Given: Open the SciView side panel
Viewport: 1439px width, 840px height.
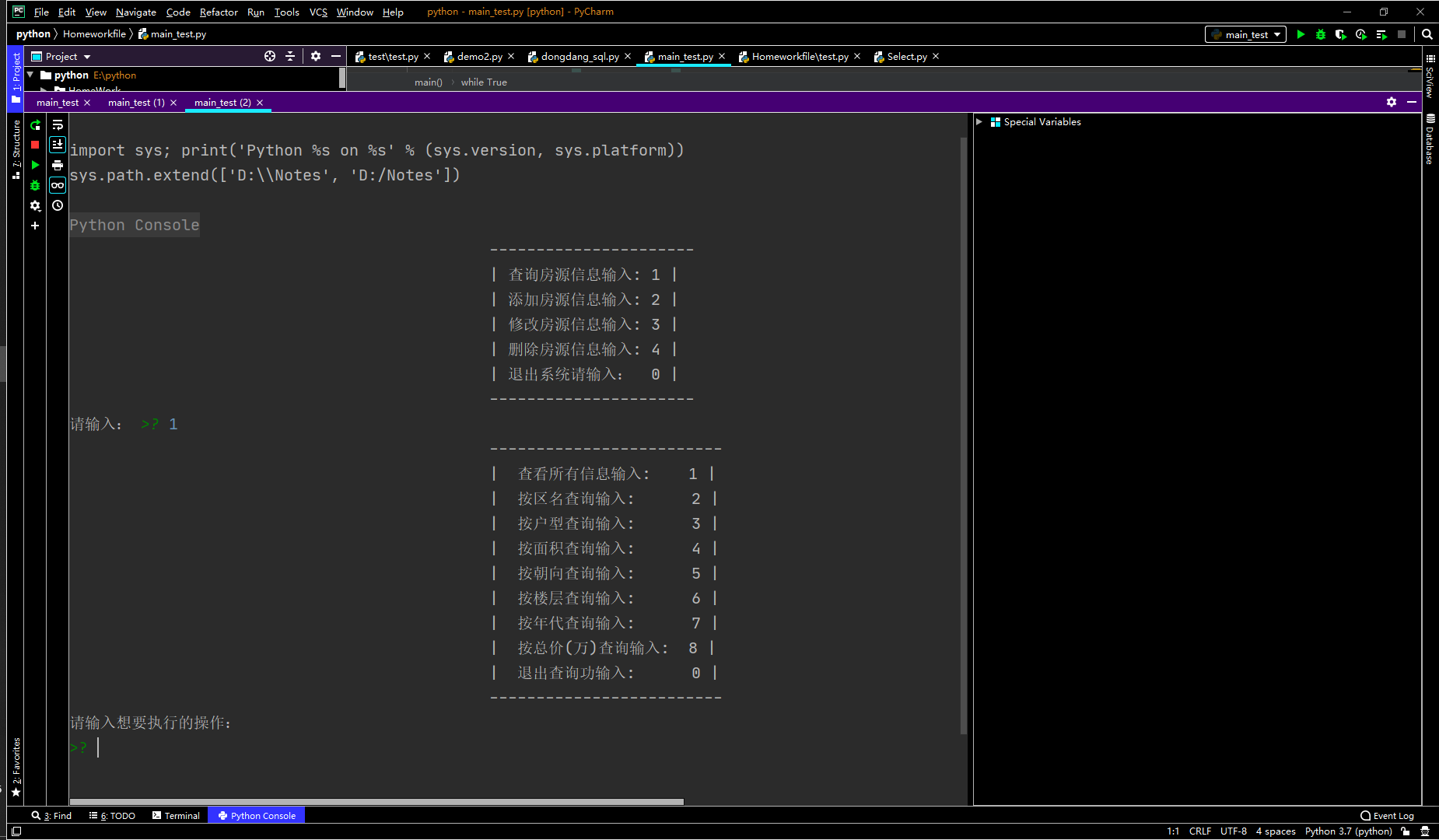Looking at the screenshot, I should point(1430,75).
